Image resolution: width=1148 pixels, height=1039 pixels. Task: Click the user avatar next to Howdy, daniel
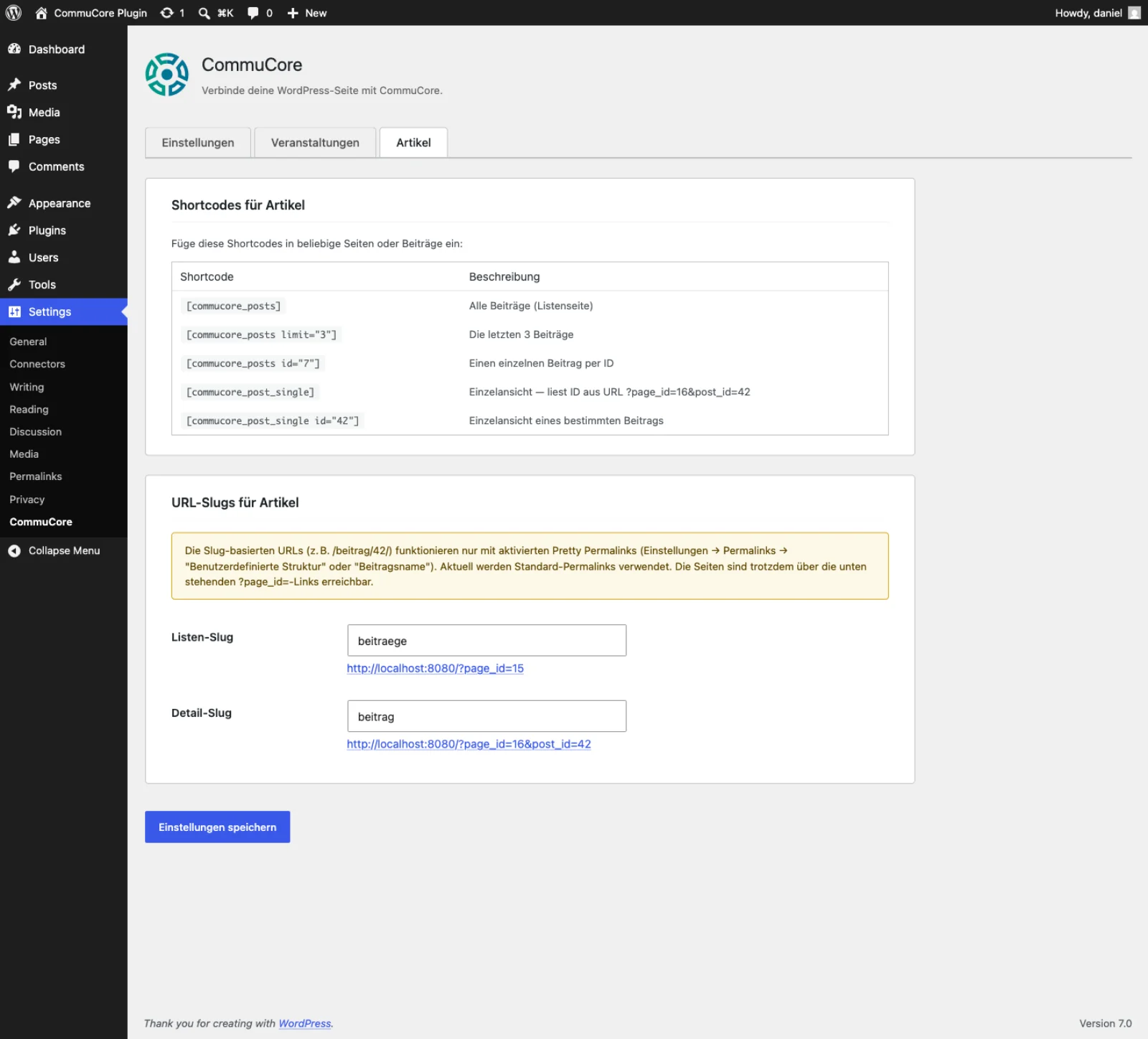coord(1134,13)
